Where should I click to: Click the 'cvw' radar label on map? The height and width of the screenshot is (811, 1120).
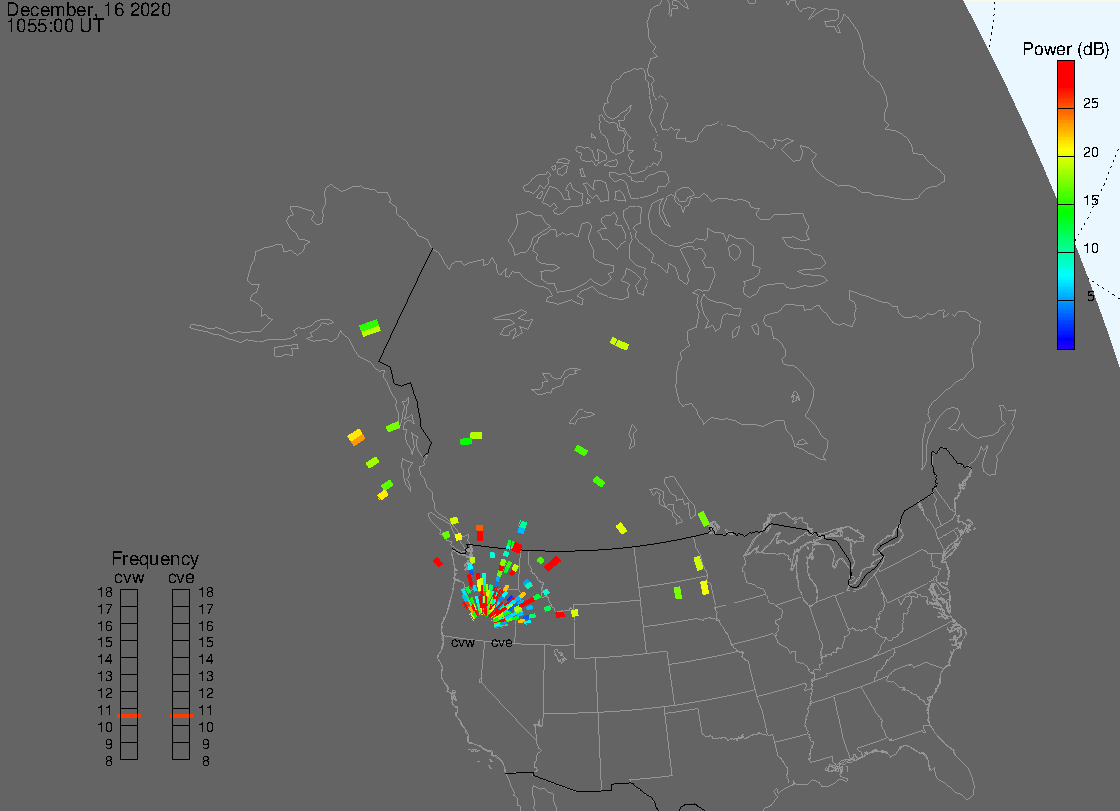coord(463,642)
